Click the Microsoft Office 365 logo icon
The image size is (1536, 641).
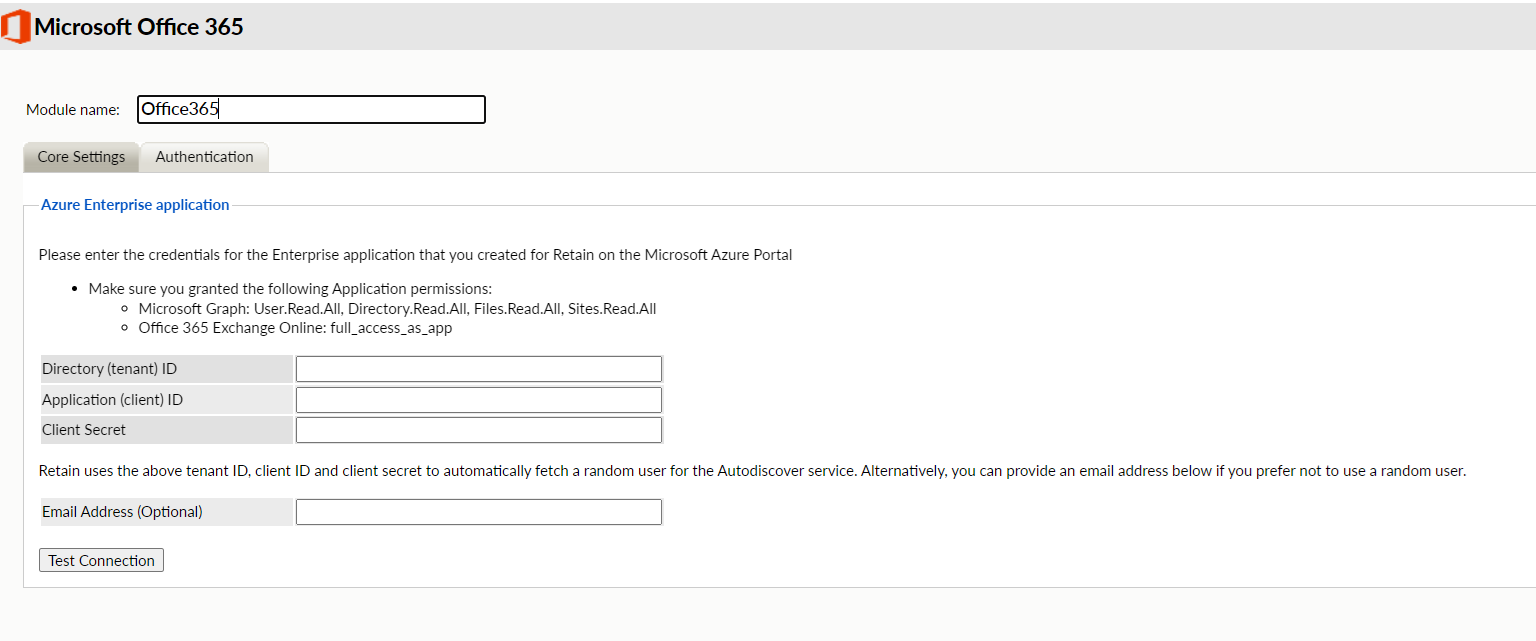point(16,27)
